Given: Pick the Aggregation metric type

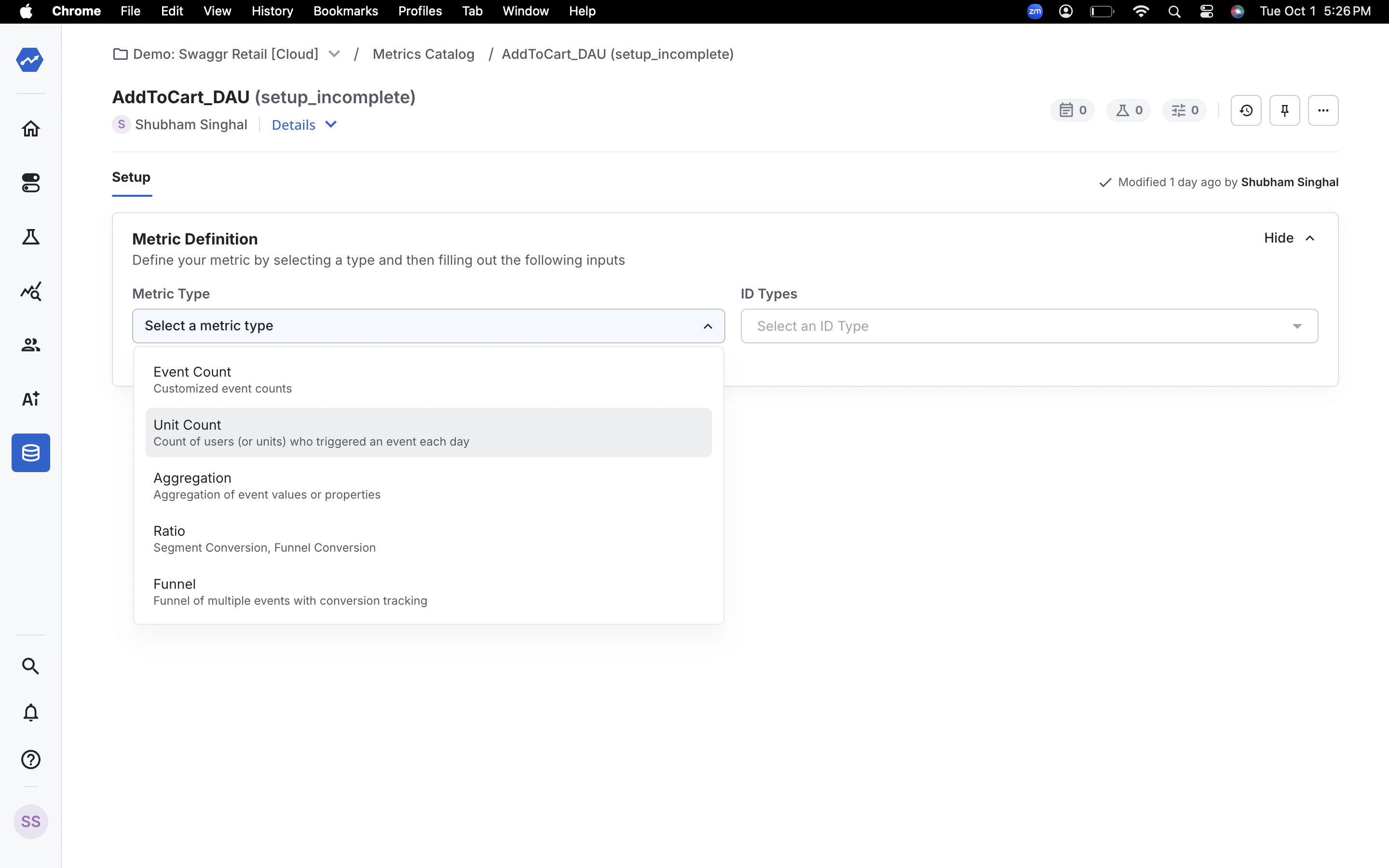Looking at the screenshot, I should click(428, 486).
